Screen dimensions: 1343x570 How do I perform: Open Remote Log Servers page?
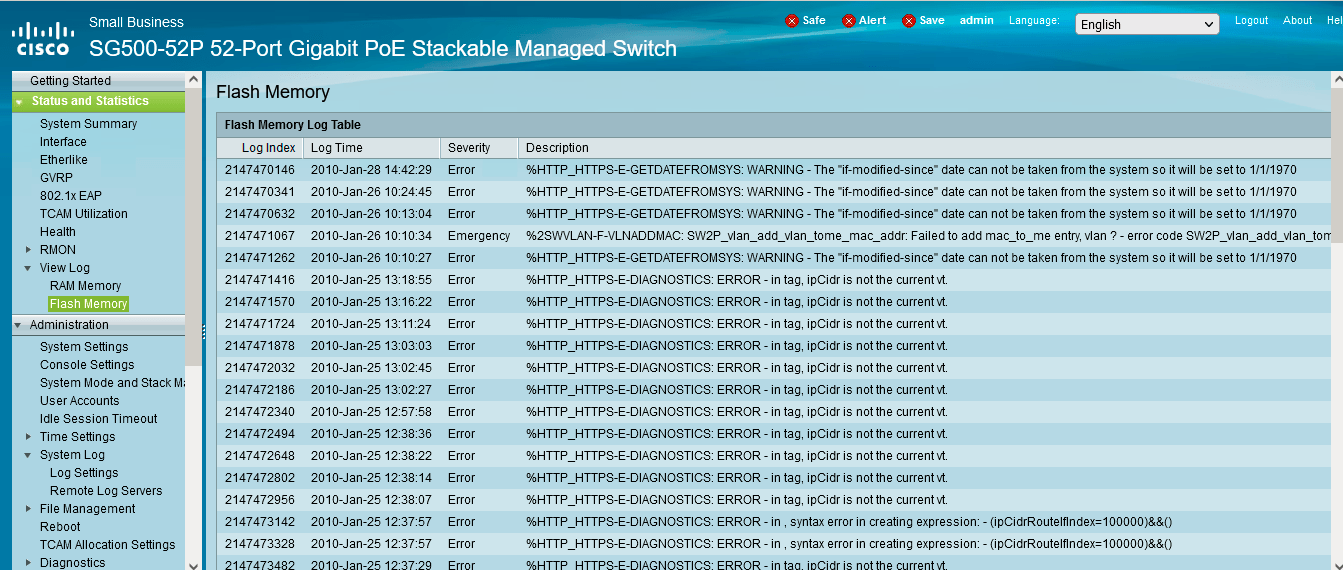(x=106, y=491)
